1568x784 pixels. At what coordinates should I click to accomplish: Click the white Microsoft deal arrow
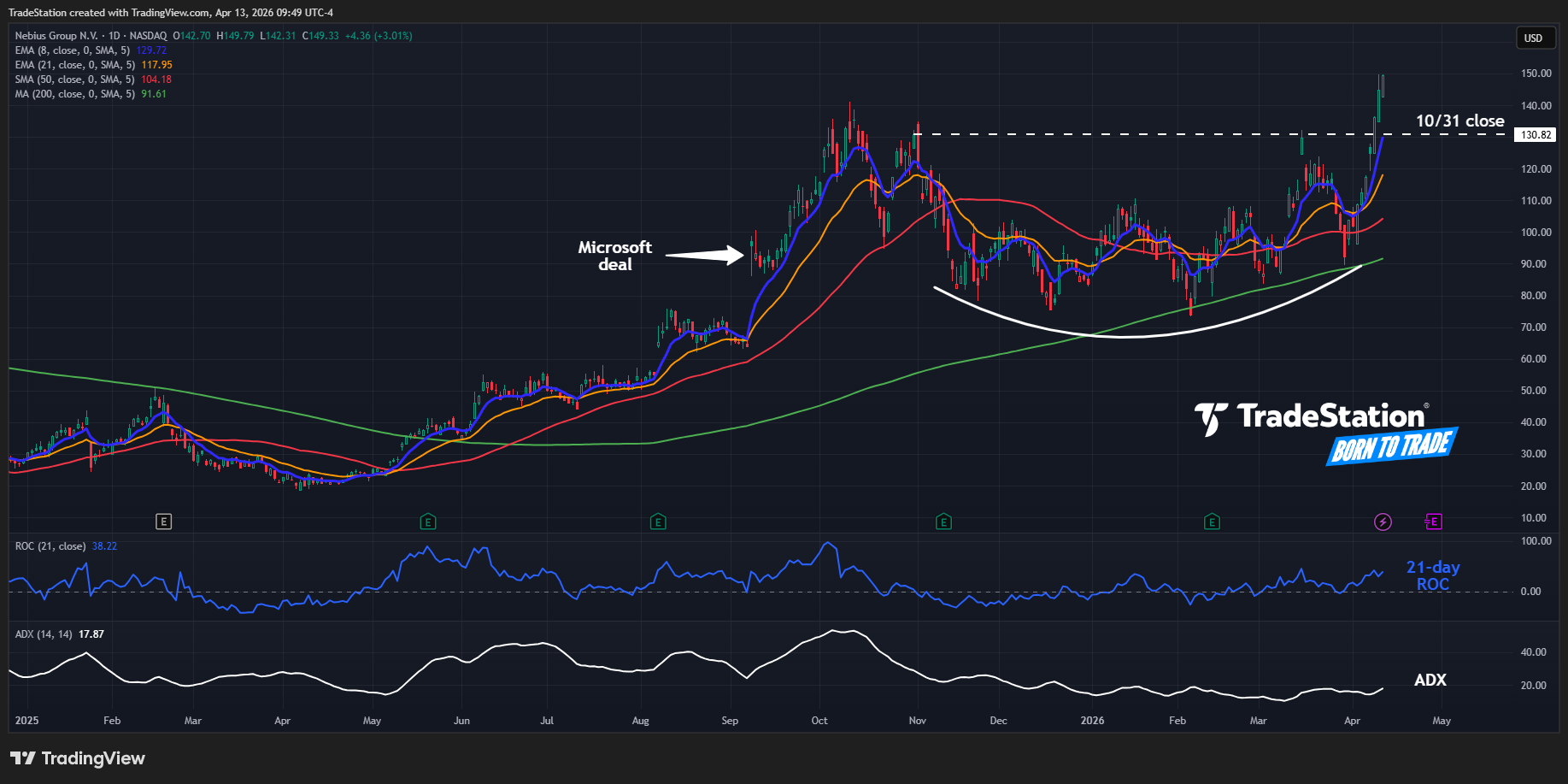pyautogui.click(x=704, y=255)
